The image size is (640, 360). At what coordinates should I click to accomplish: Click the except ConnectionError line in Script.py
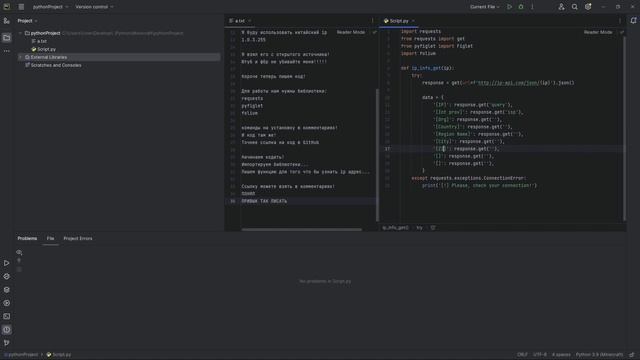pyautogui.click(x=469, y=178)
